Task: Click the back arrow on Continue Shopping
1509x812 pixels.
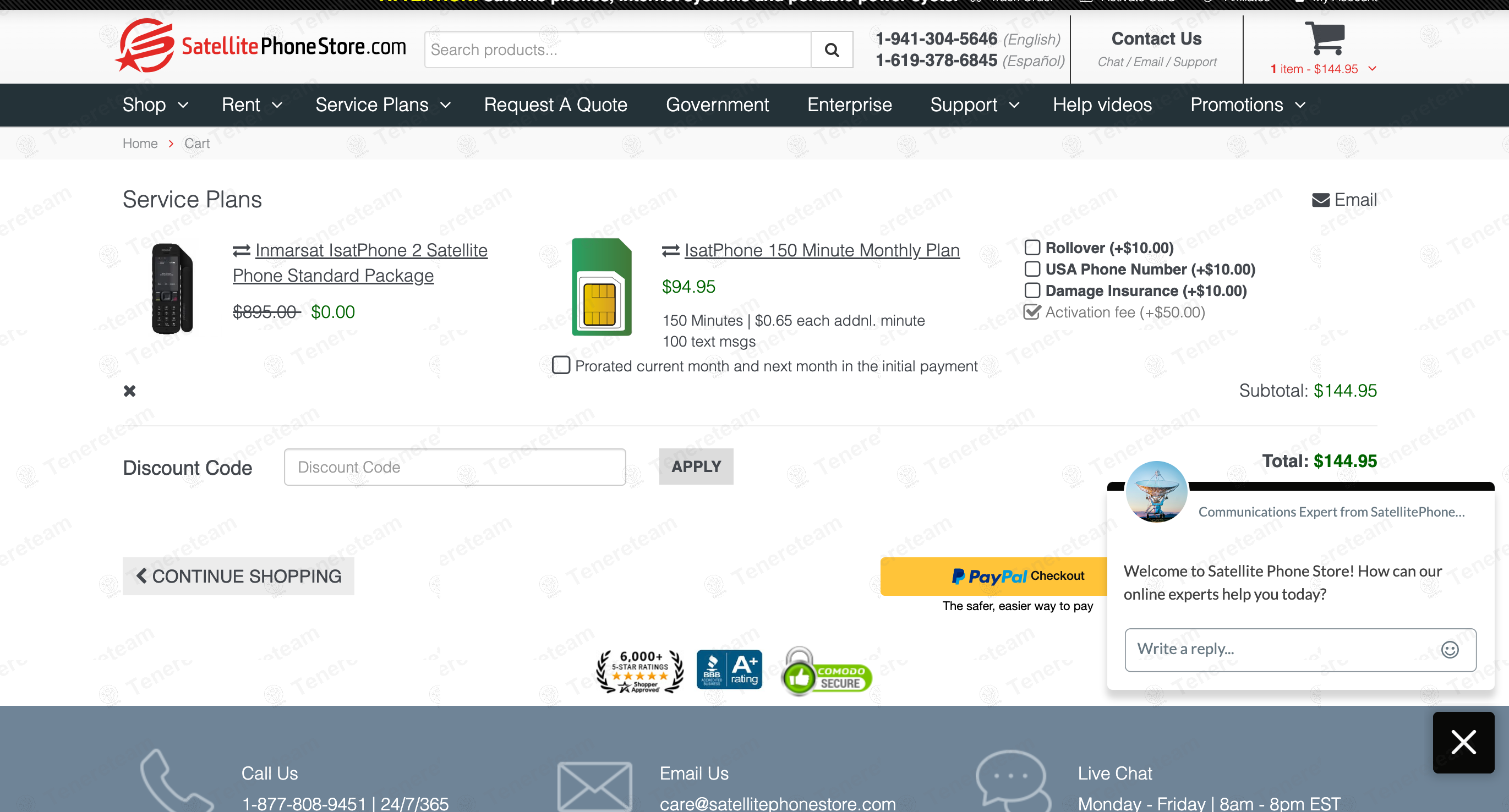Action: pos(141,575)
